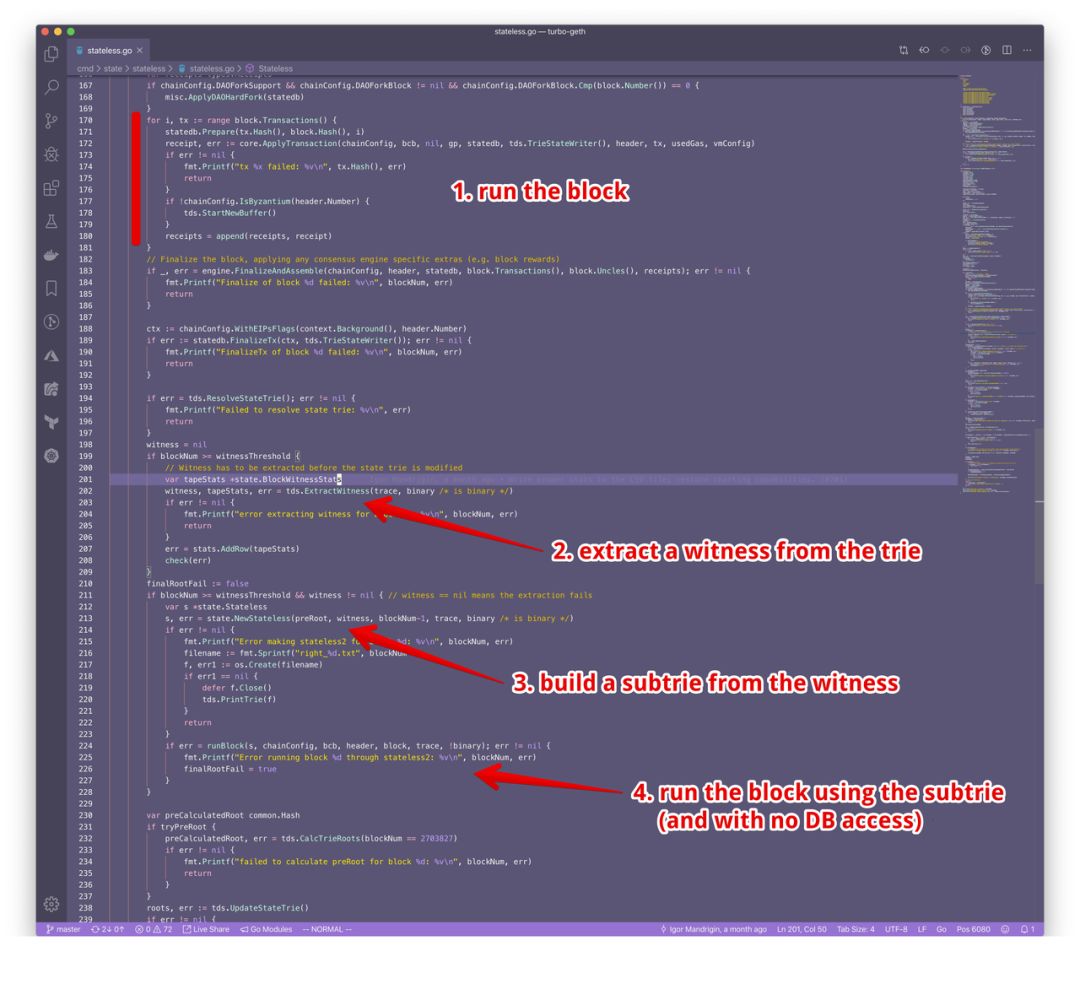The image size is (1080, 984).
Task: Click 'roots, err := tds.UpdateStateTrie()' line
Action: [x=227, y=908]
